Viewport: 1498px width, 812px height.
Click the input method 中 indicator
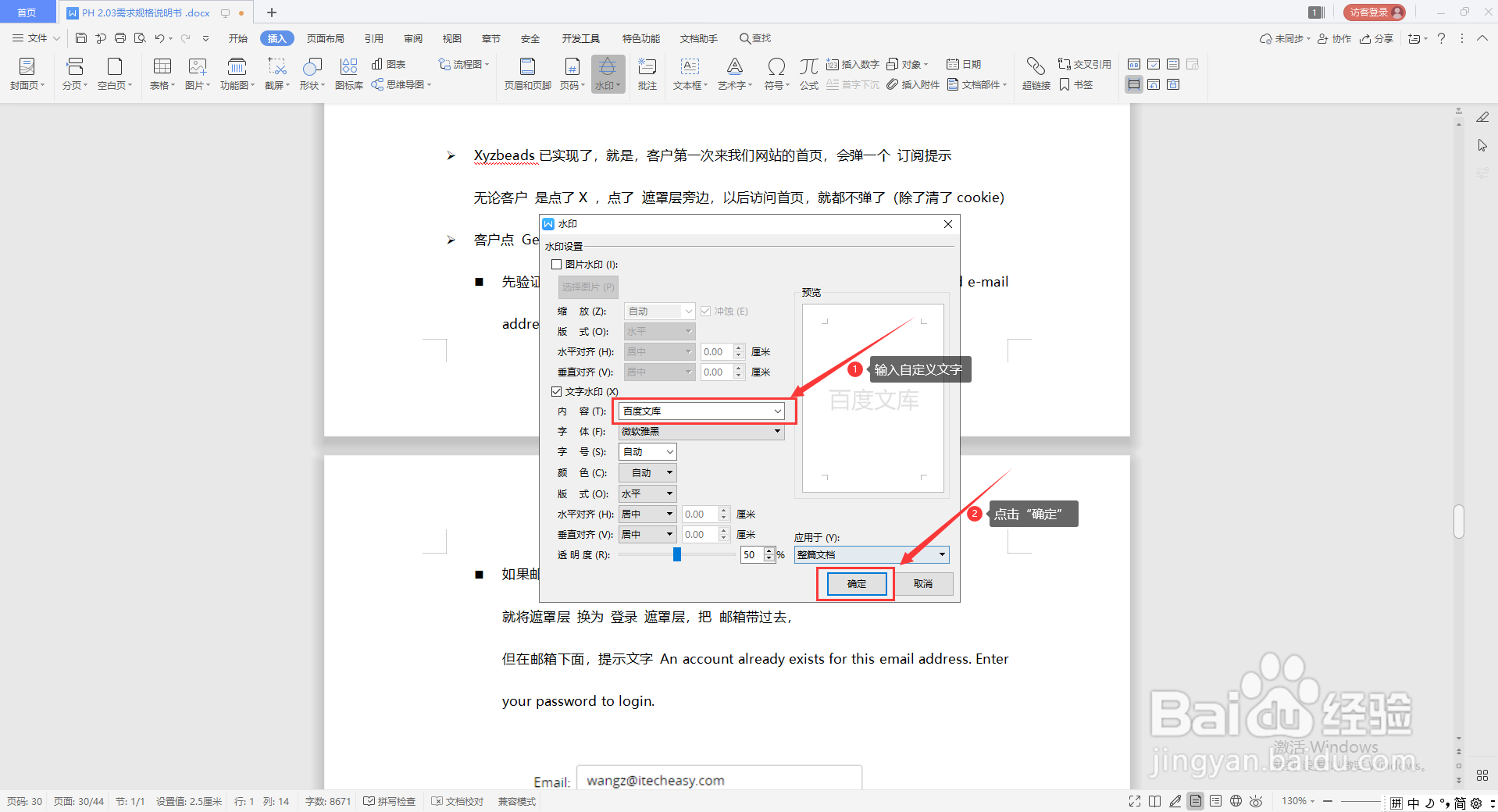click(x=1414, y=803)
